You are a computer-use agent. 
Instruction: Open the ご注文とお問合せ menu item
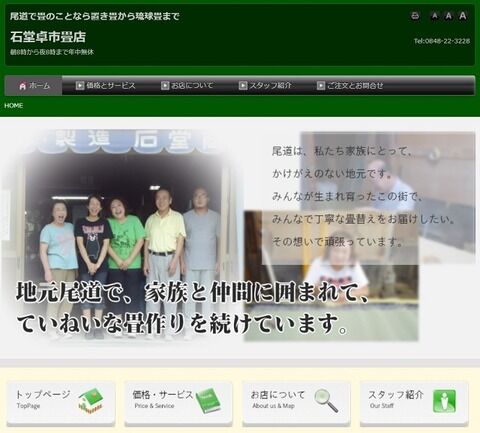[350, 86]
